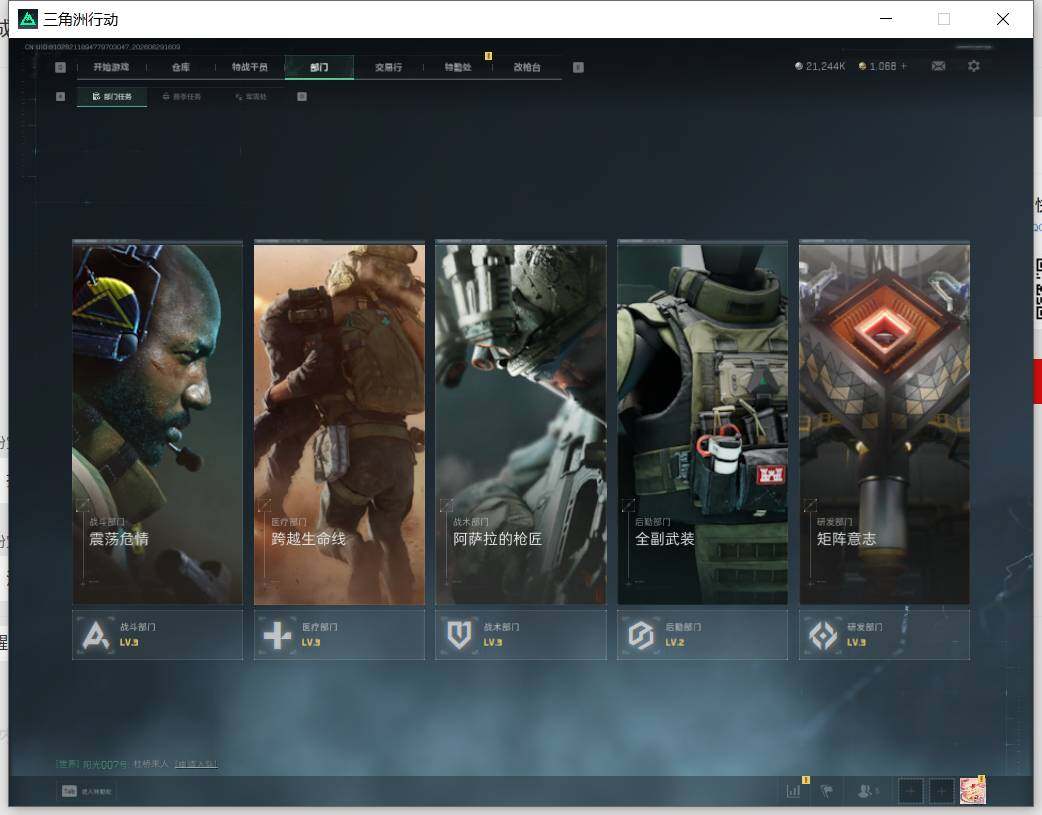Viewport: 1042px width, 815px height.
Task: Open the statistics bar-chart icon
Action: coord(793,791)
